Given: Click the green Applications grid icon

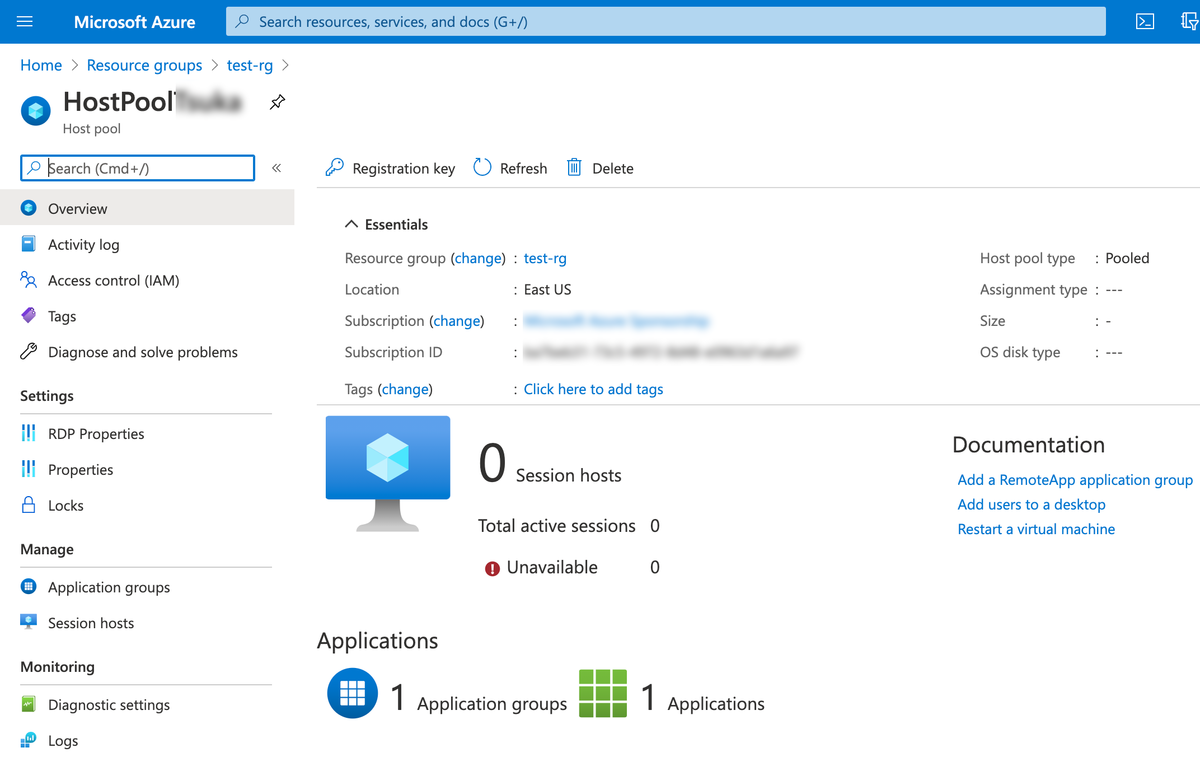Looking at the screenshot, I should 603,693.
